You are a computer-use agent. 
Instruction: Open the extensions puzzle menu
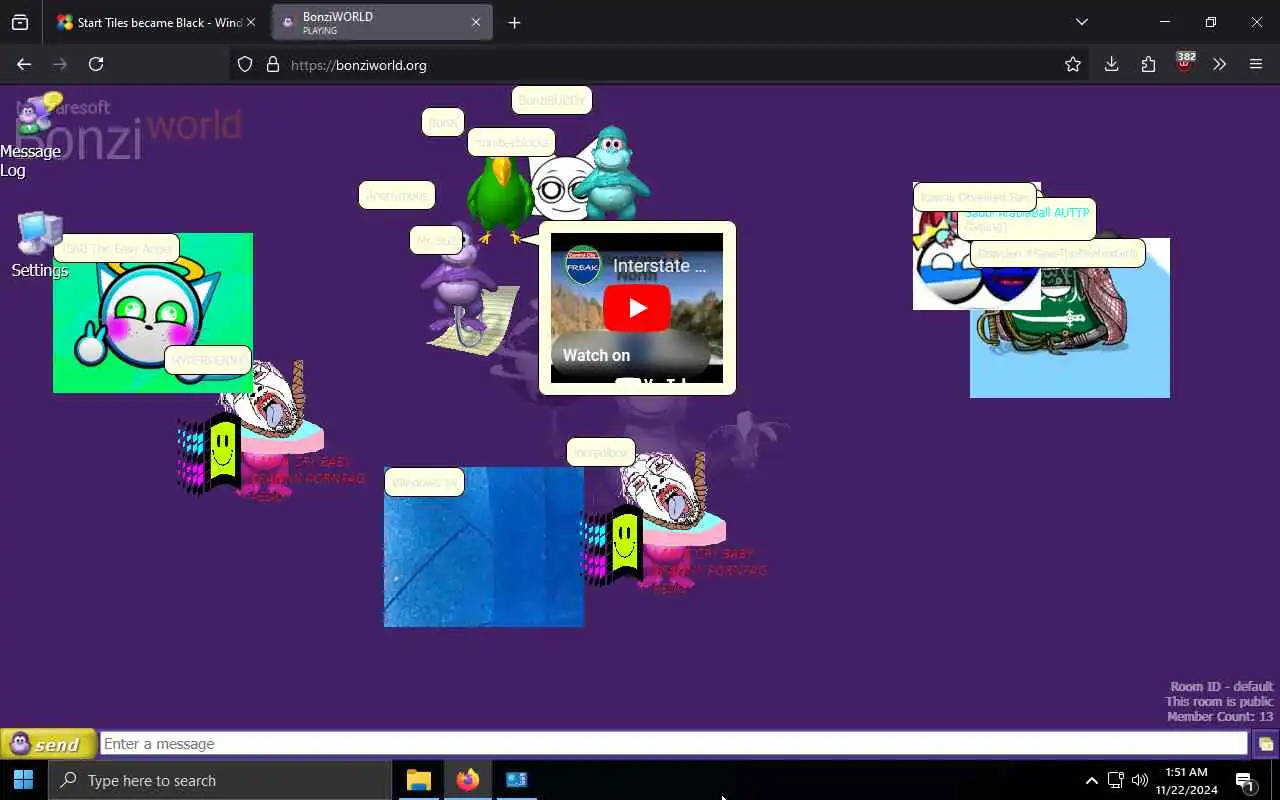[1148, 64]
